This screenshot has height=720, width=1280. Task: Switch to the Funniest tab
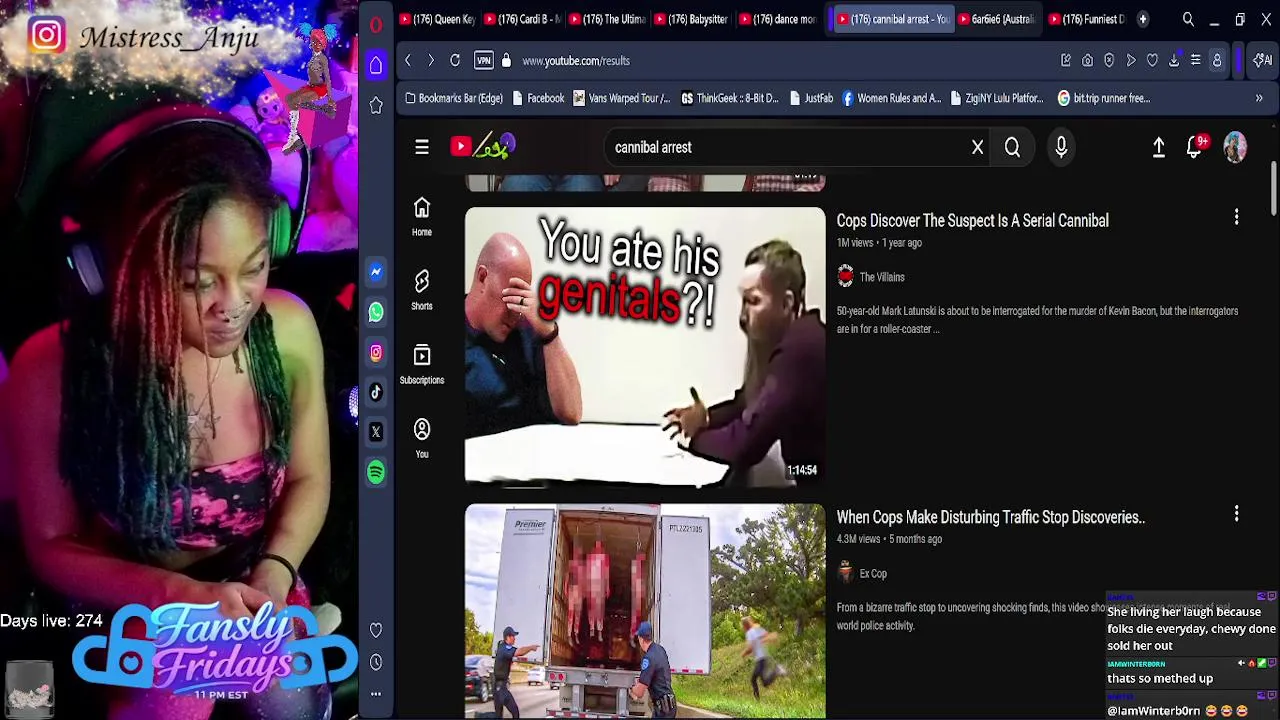coord(1086,19)
